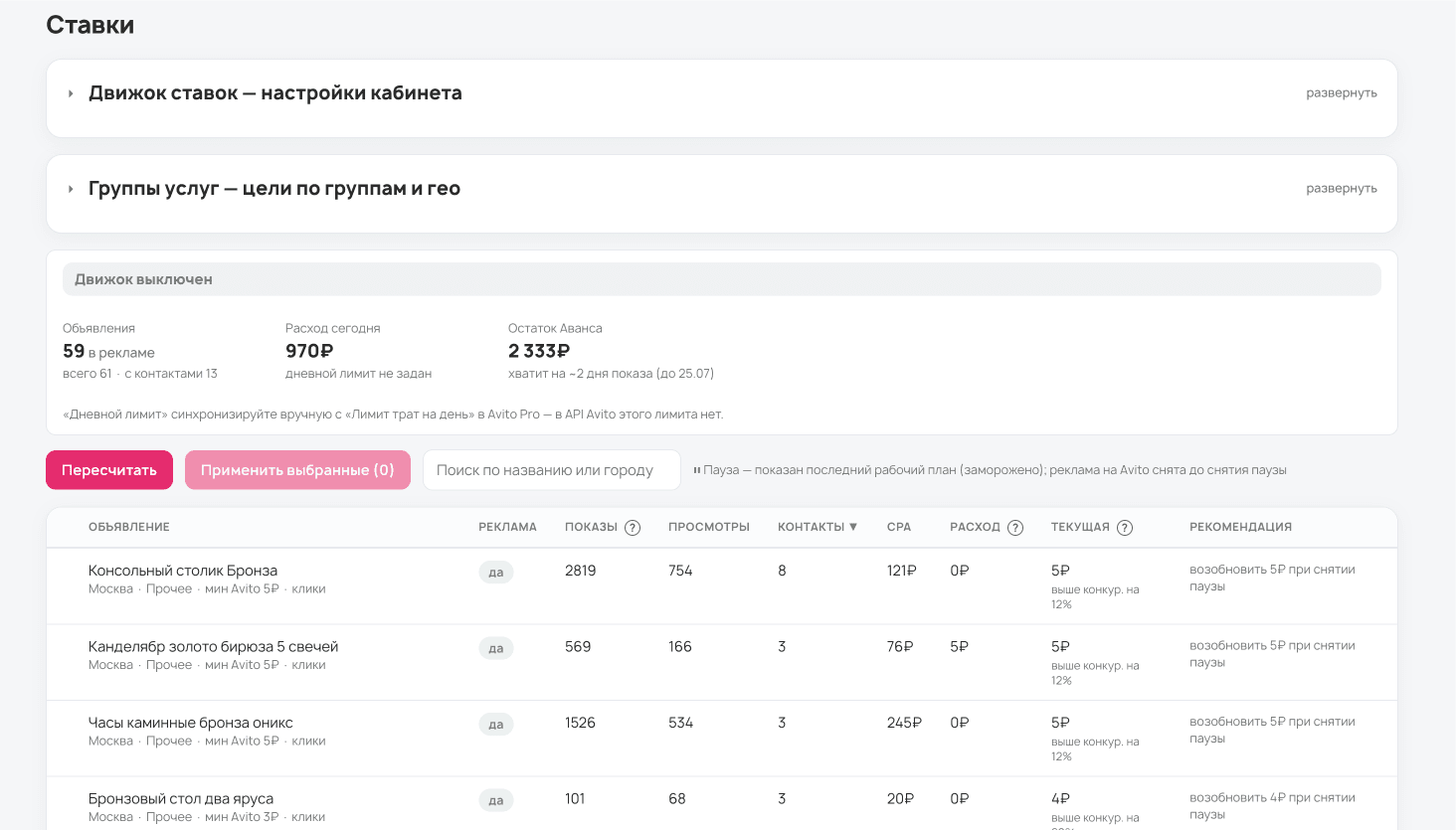Image resolution: width=1456 pixels, height=830 pixels.
Task: Click the 68 views cell
Action: 677,799
